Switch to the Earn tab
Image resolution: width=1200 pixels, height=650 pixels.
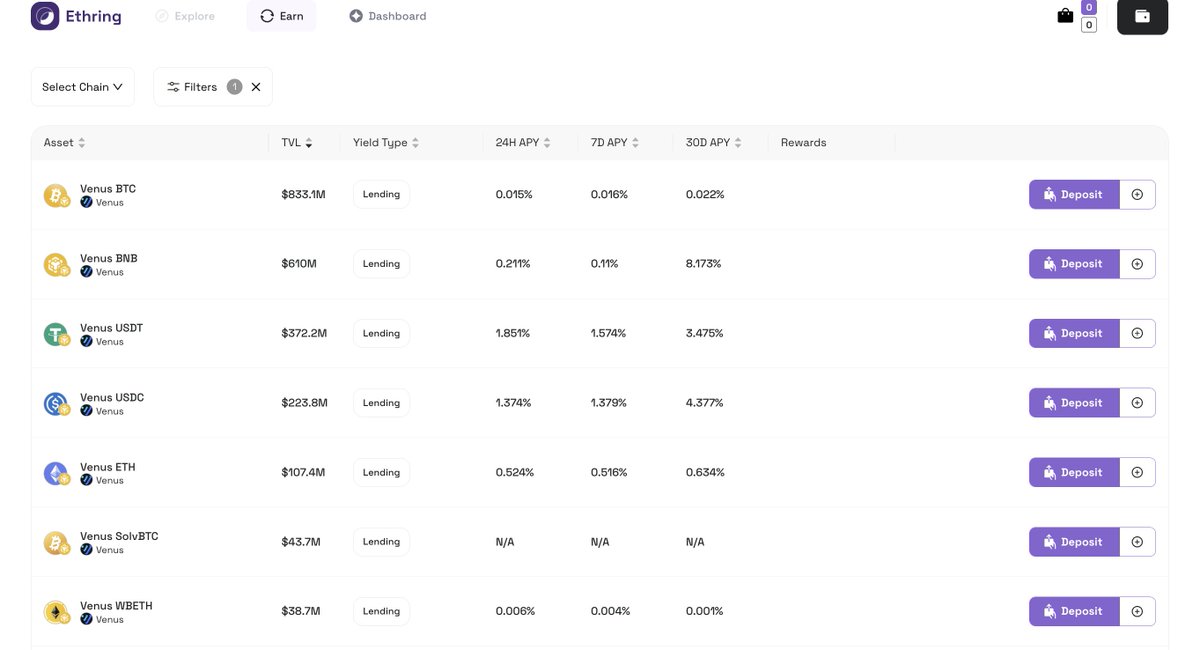click(x=281, y=16)
